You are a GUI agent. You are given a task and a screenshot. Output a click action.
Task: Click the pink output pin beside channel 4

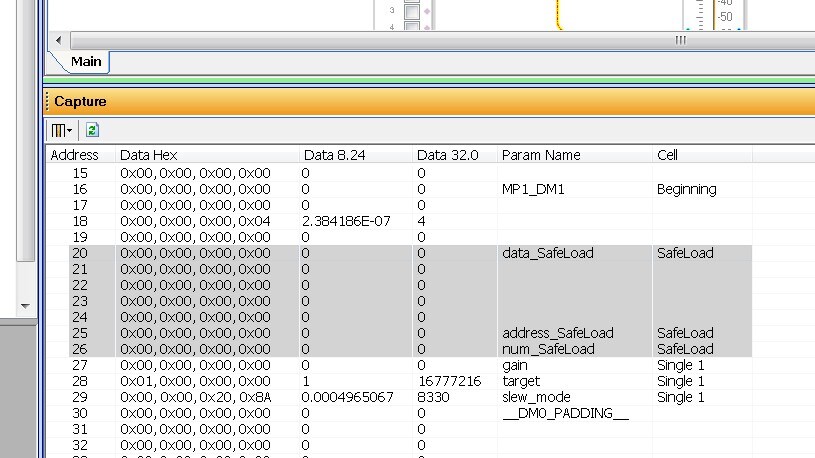coord(427,27)
